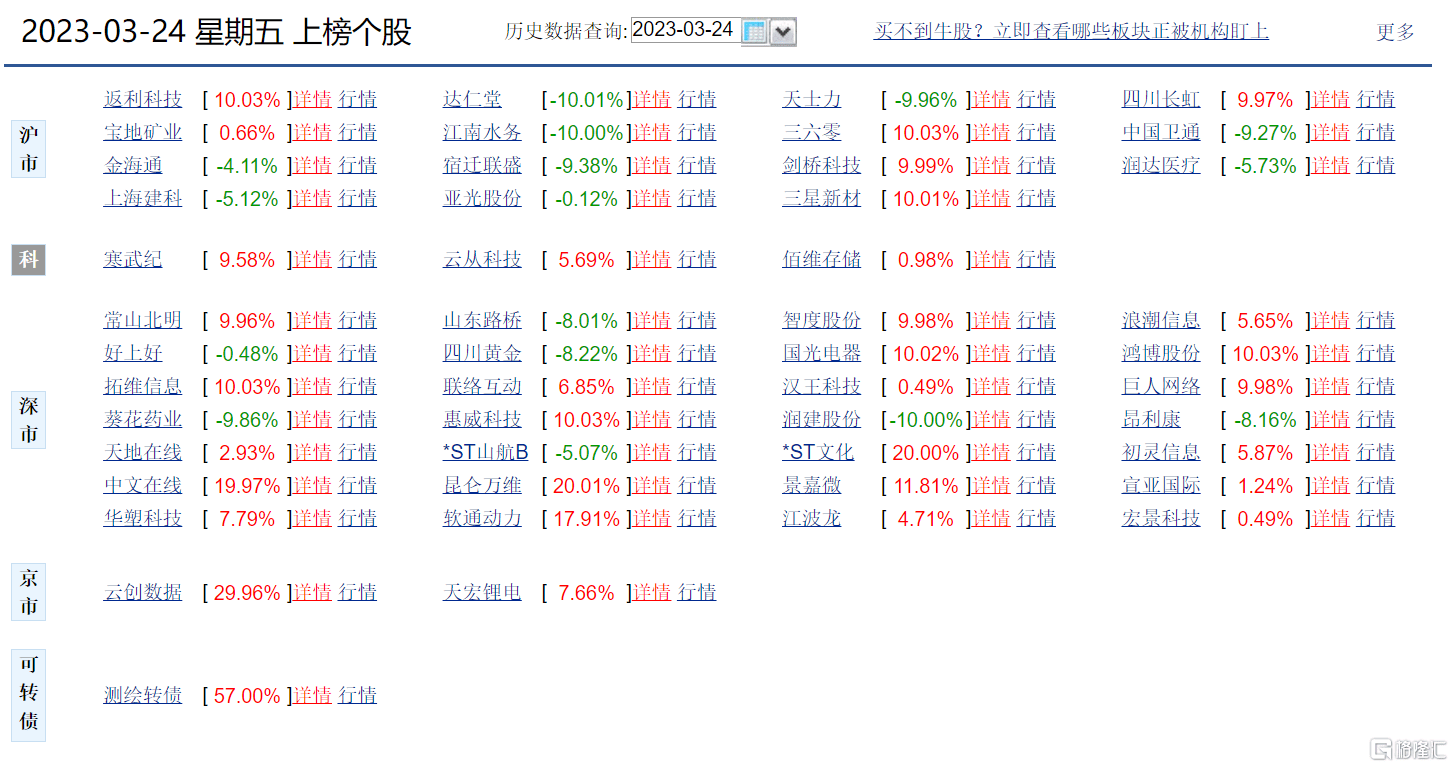Open stock link 江波龙

pos(811,519)
